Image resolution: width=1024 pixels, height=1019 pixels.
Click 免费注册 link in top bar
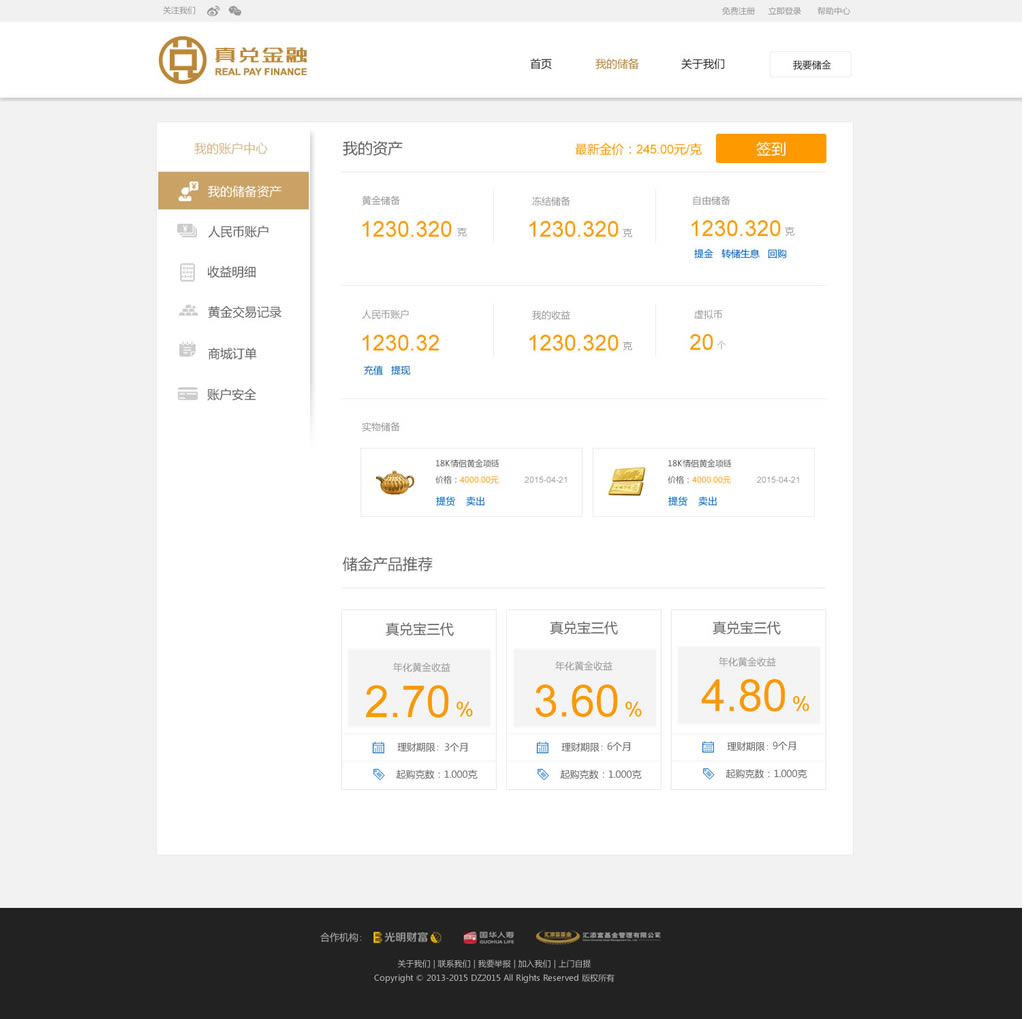(738, 11)
